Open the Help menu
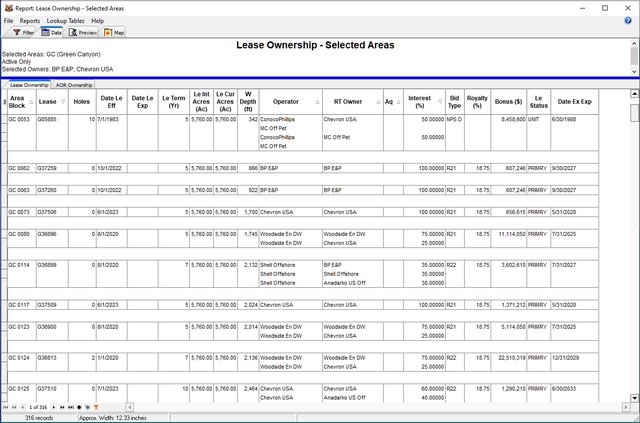640x423 pixels. [x=98, y=21]
